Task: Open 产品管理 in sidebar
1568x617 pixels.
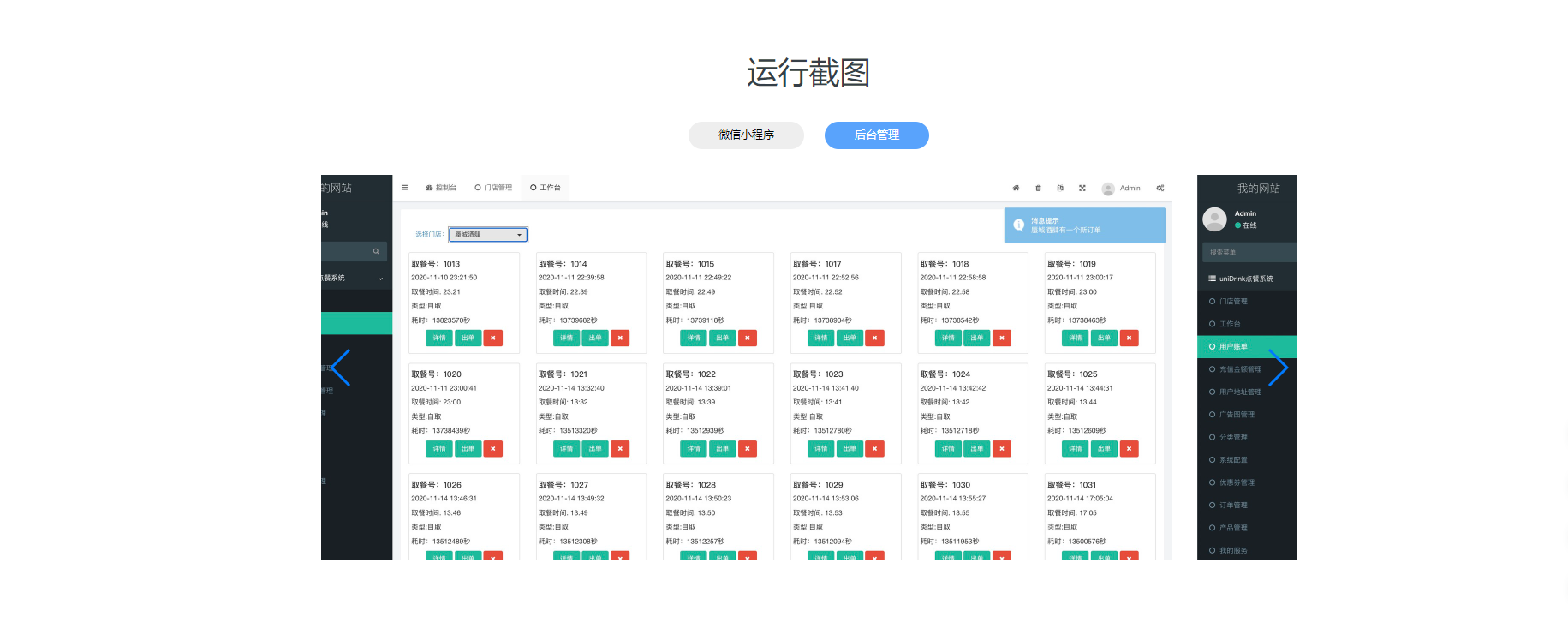Action: pos(1247,528)
